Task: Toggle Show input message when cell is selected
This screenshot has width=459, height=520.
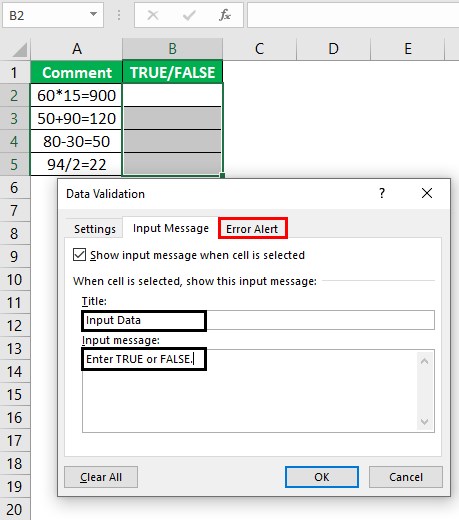Action: [x=79, y=255]
